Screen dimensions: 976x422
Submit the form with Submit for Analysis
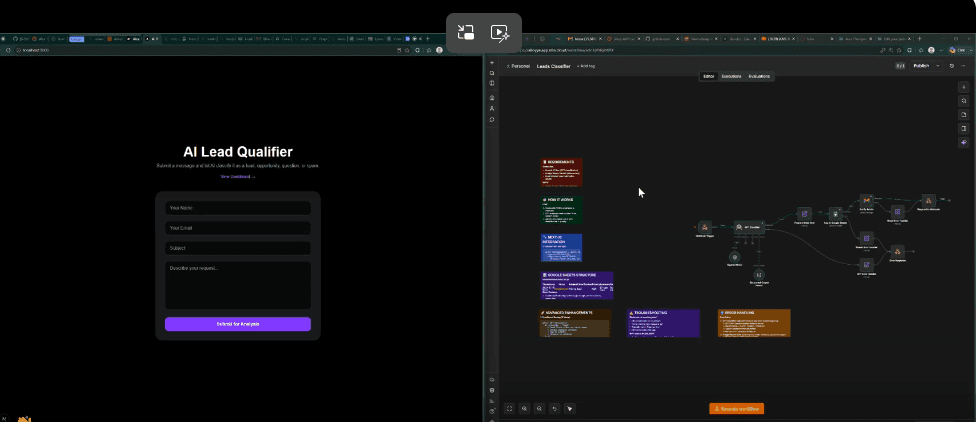point(238,324)
